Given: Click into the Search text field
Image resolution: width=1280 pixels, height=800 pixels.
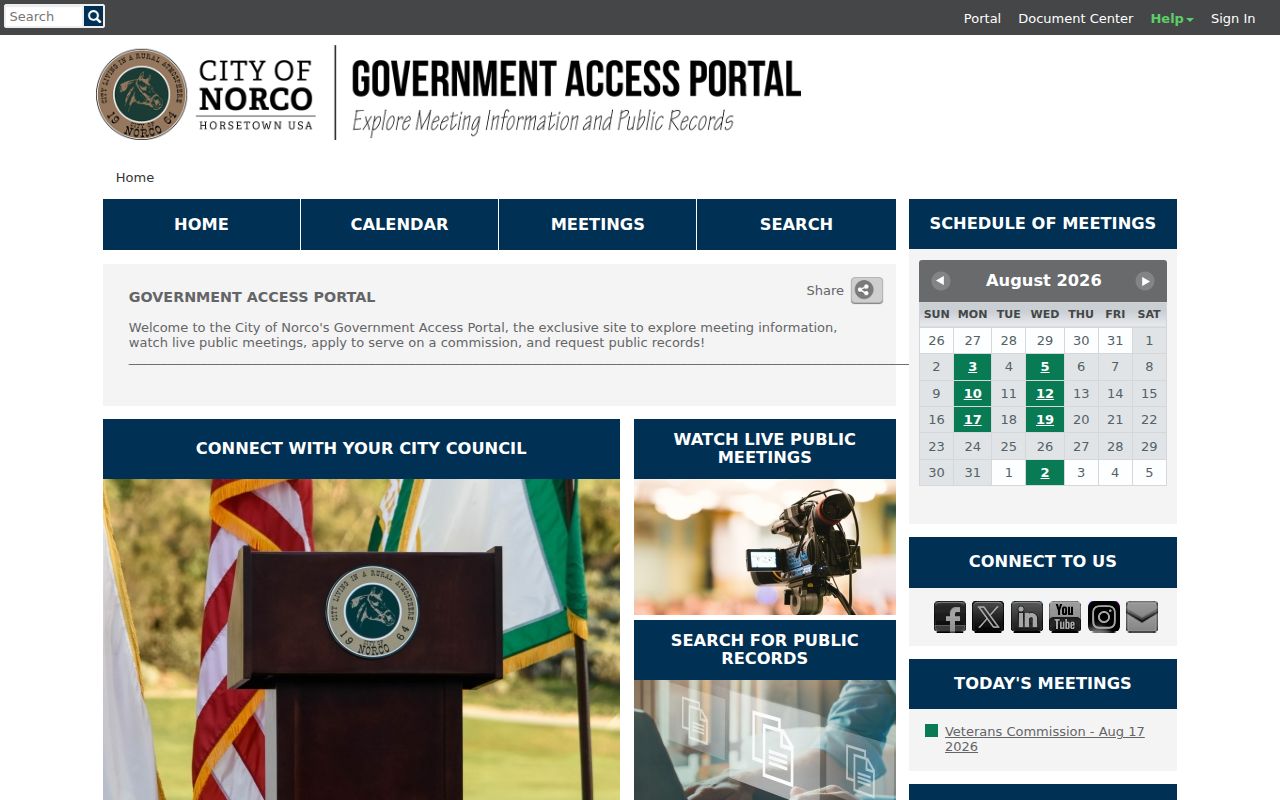Looking at the screenshot, I should click(x=44, y=16).
